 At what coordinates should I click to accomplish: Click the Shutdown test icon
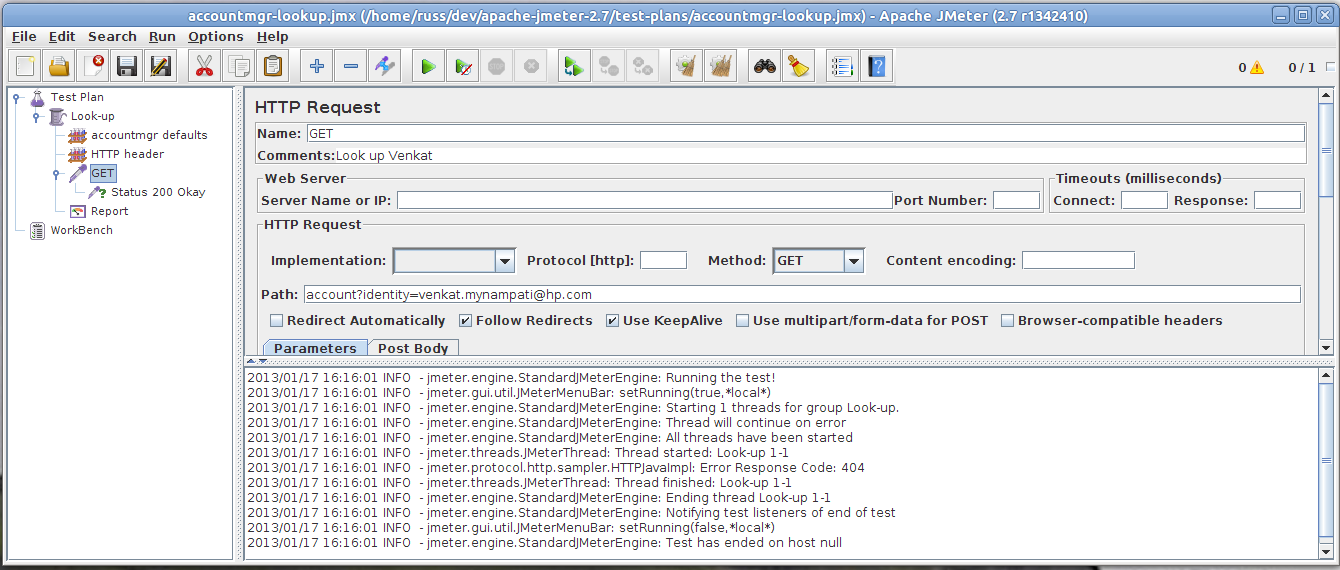pyautogui.click(x=530, y=67)
